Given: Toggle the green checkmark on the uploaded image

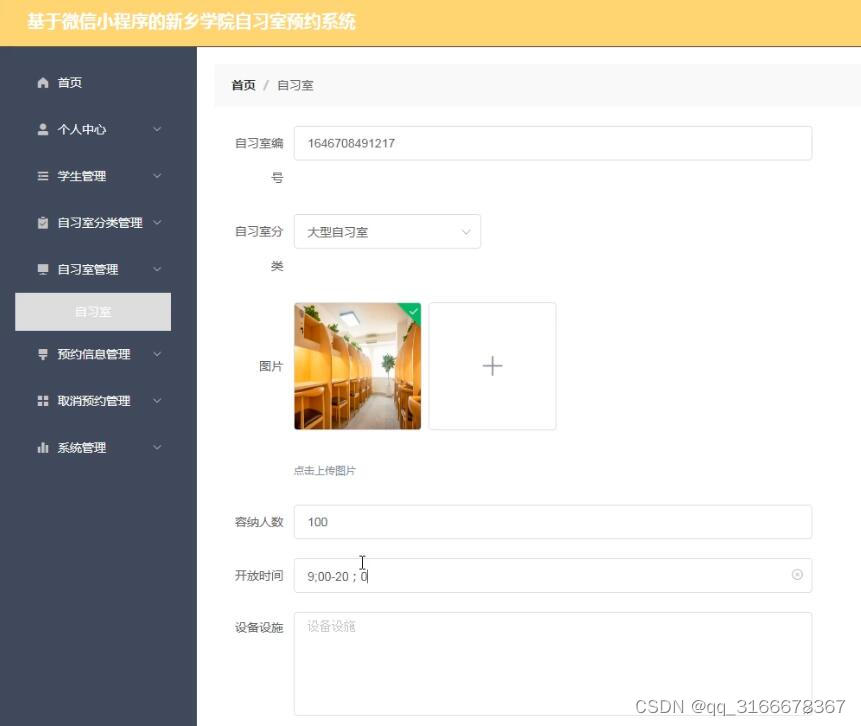Looking at the screenshot, I should click(x=412, y=311).
